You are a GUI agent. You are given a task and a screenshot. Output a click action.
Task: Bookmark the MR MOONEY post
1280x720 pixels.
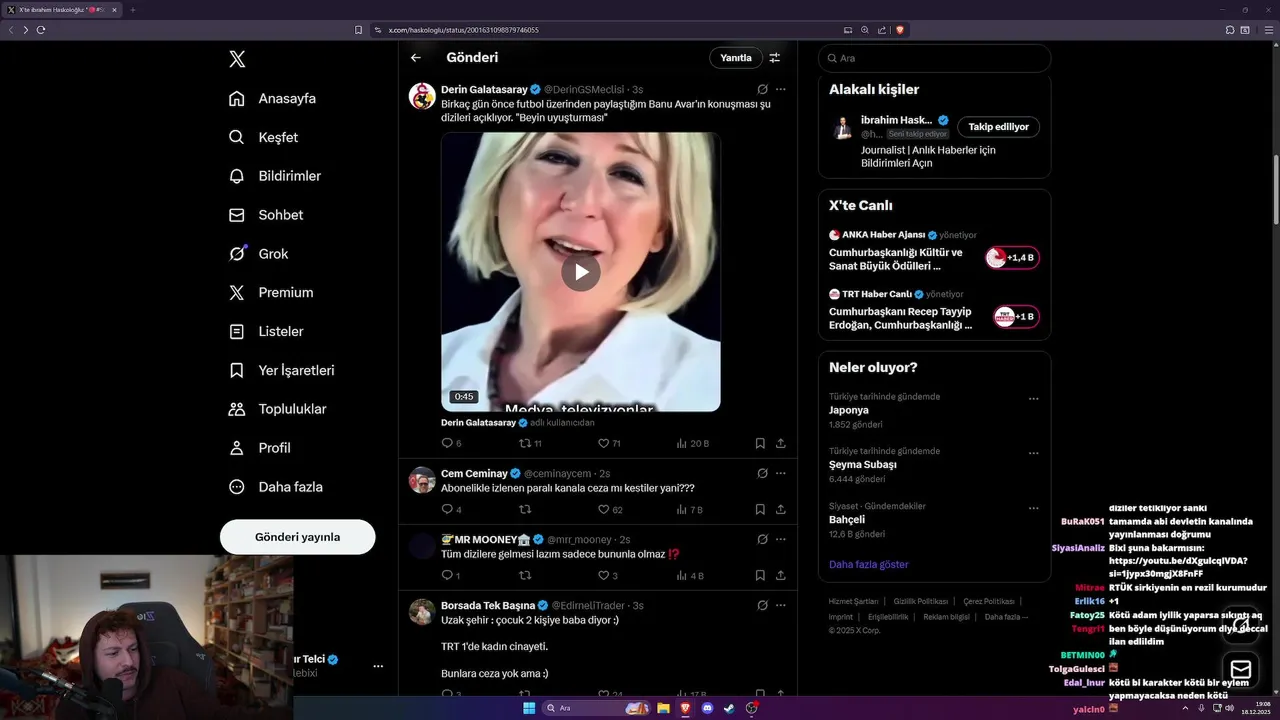click(x=760, y=576)
